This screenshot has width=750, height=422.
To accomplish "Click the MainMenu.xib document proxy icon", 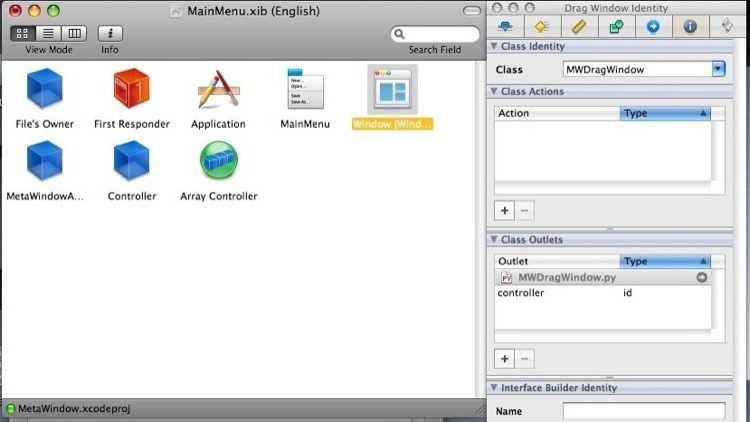I will 176,11.
